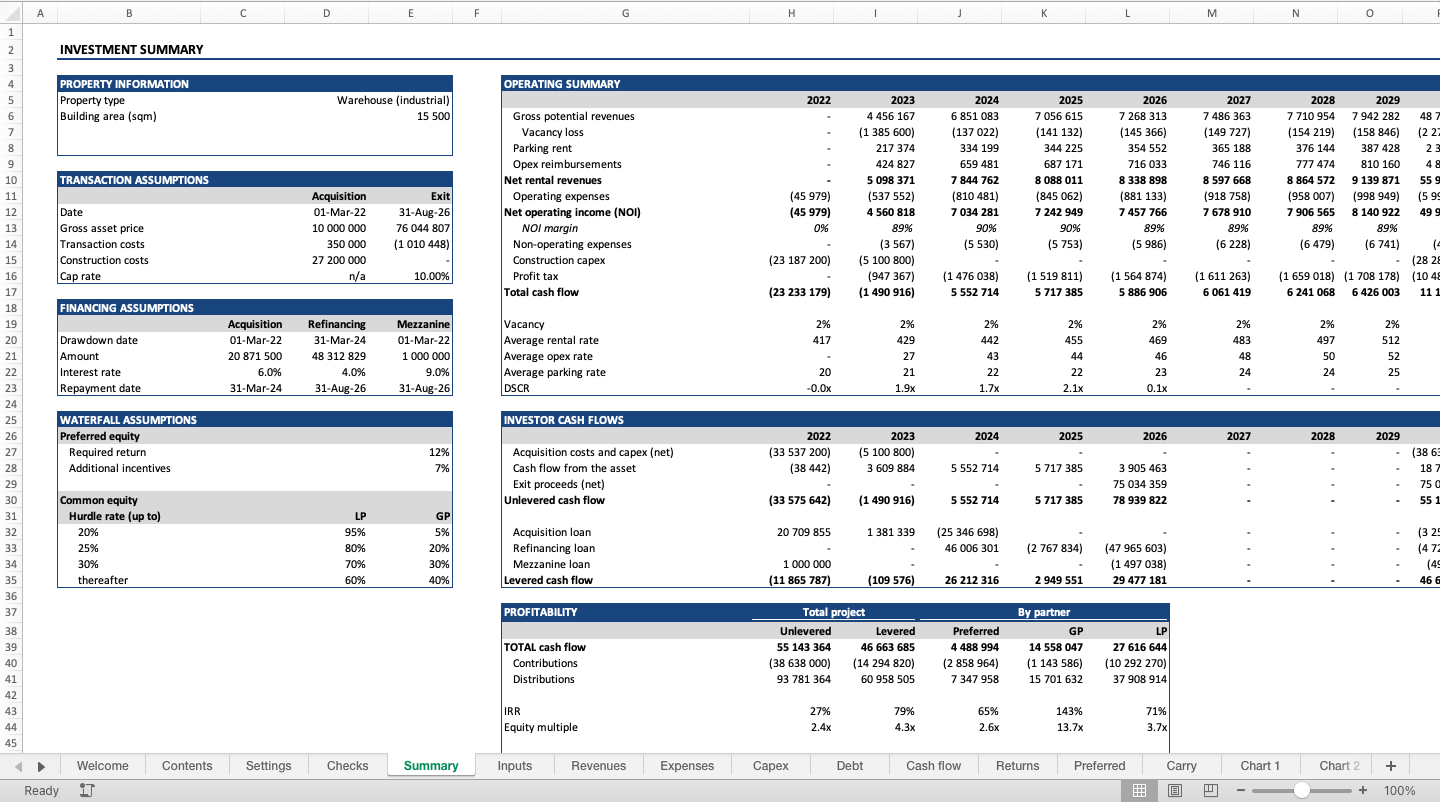Open the Debt sheet tab
1440x802 pixels.
[849, 765]
